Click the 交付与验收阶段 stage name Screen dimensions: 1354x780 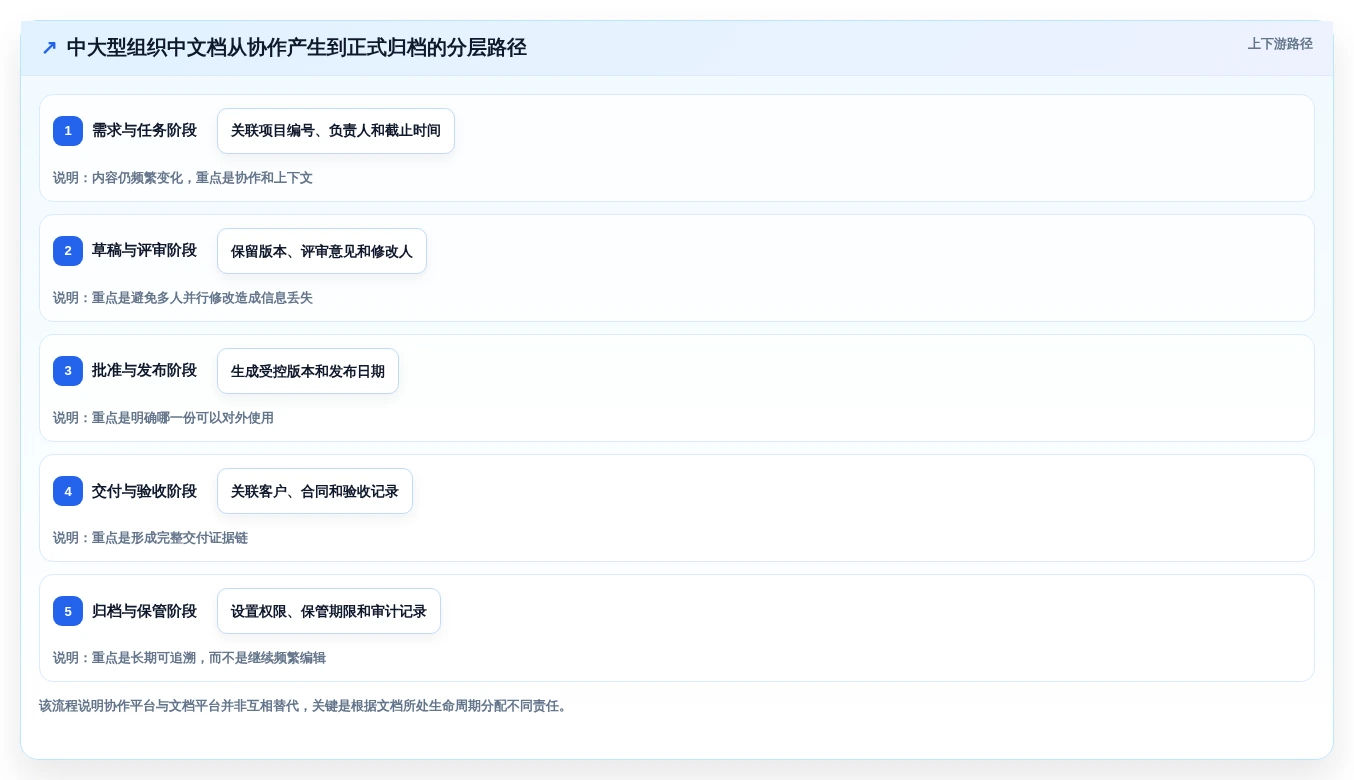144,490
